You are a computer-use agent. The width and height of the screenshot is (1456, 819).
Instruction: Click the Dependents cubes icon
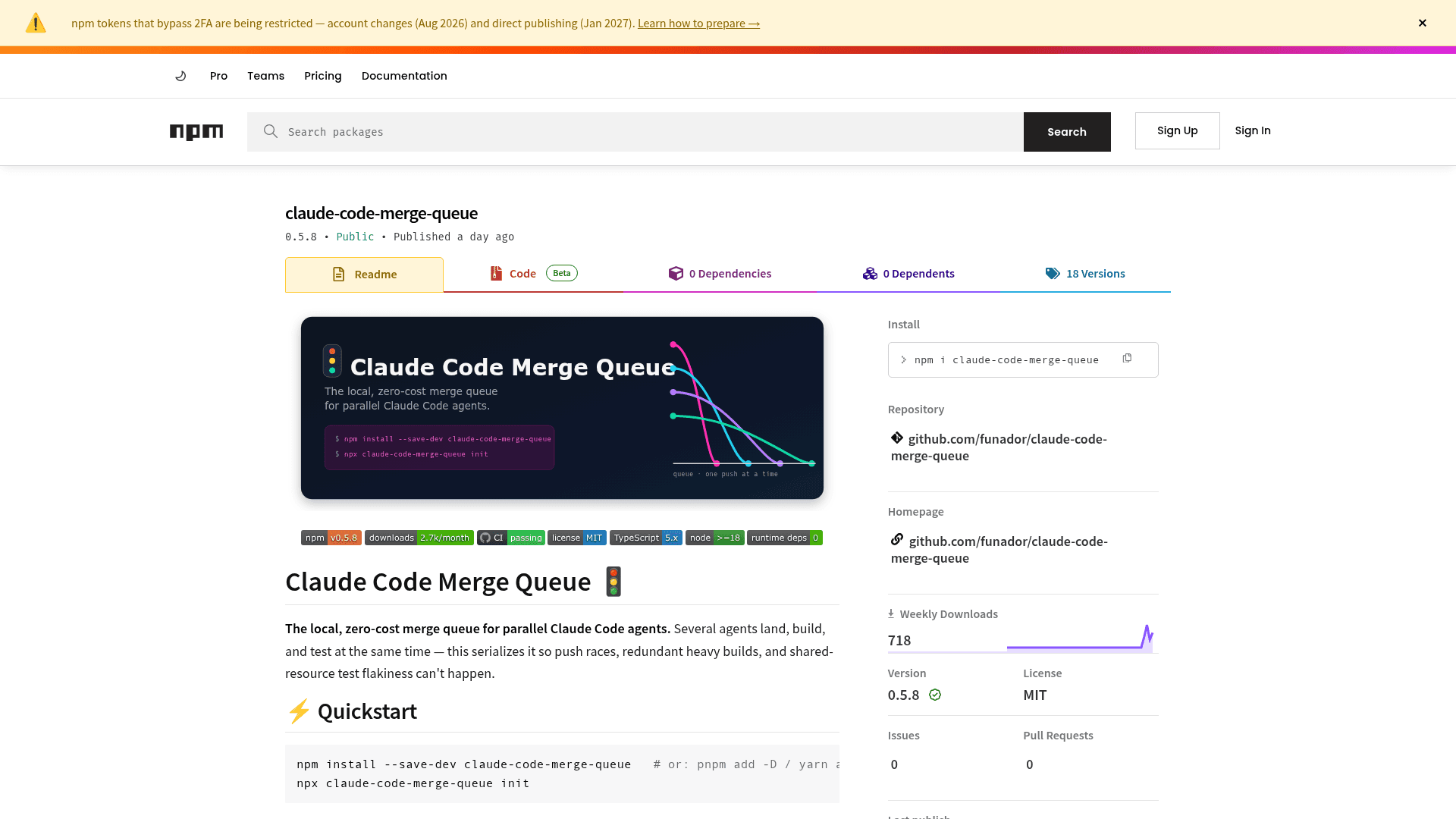pyautogui.click(x=870, y=274)
